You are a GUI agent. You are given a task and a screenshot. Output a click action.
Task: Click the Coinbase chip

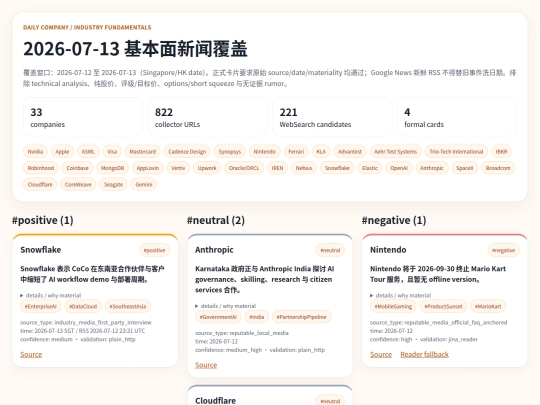tap(77, 168)
